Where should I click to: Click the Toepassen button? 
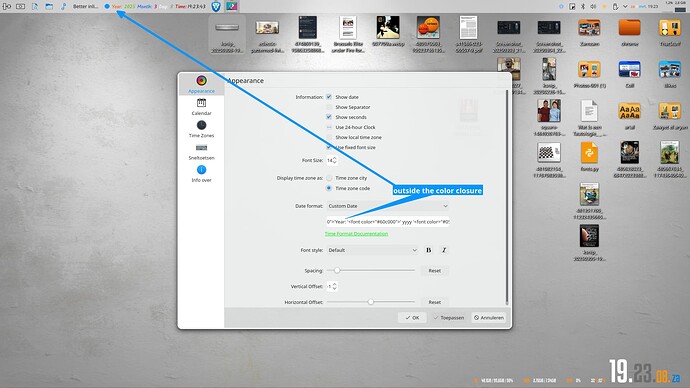tap(449, 318)
